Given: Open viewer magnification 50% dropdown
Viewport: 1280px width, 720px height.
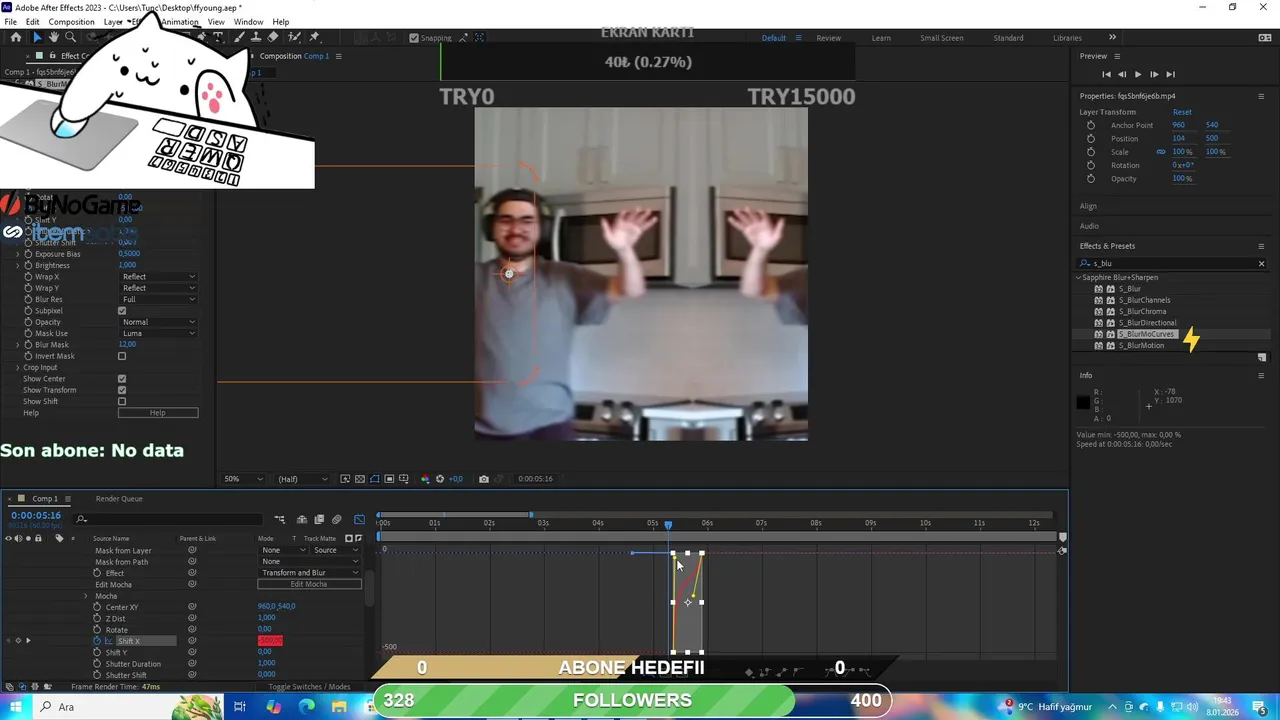Looking at the screenshot, I should point(244,479).
